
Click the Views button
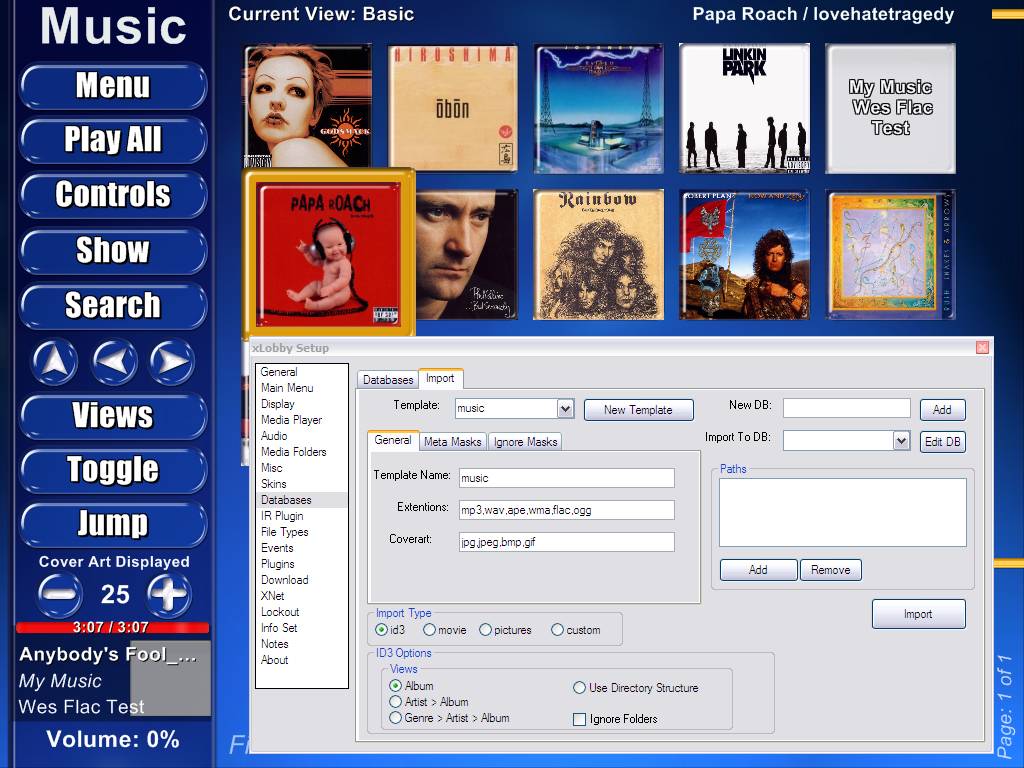coord(113,415)
